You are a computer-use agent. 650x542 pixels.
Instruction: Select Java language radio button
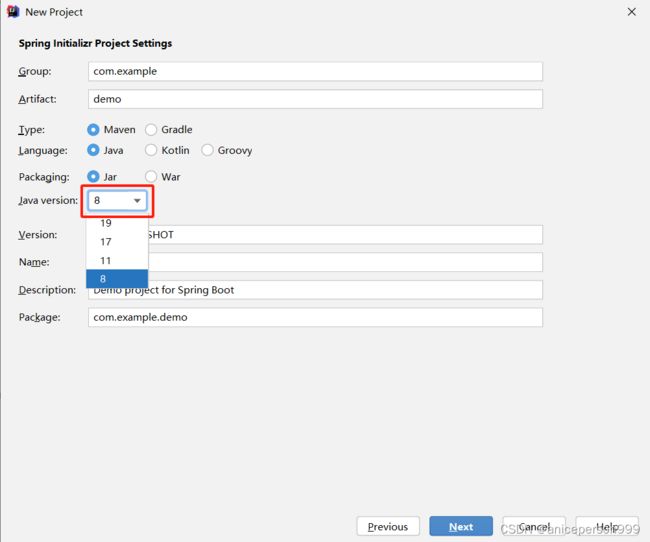point(93,150)
